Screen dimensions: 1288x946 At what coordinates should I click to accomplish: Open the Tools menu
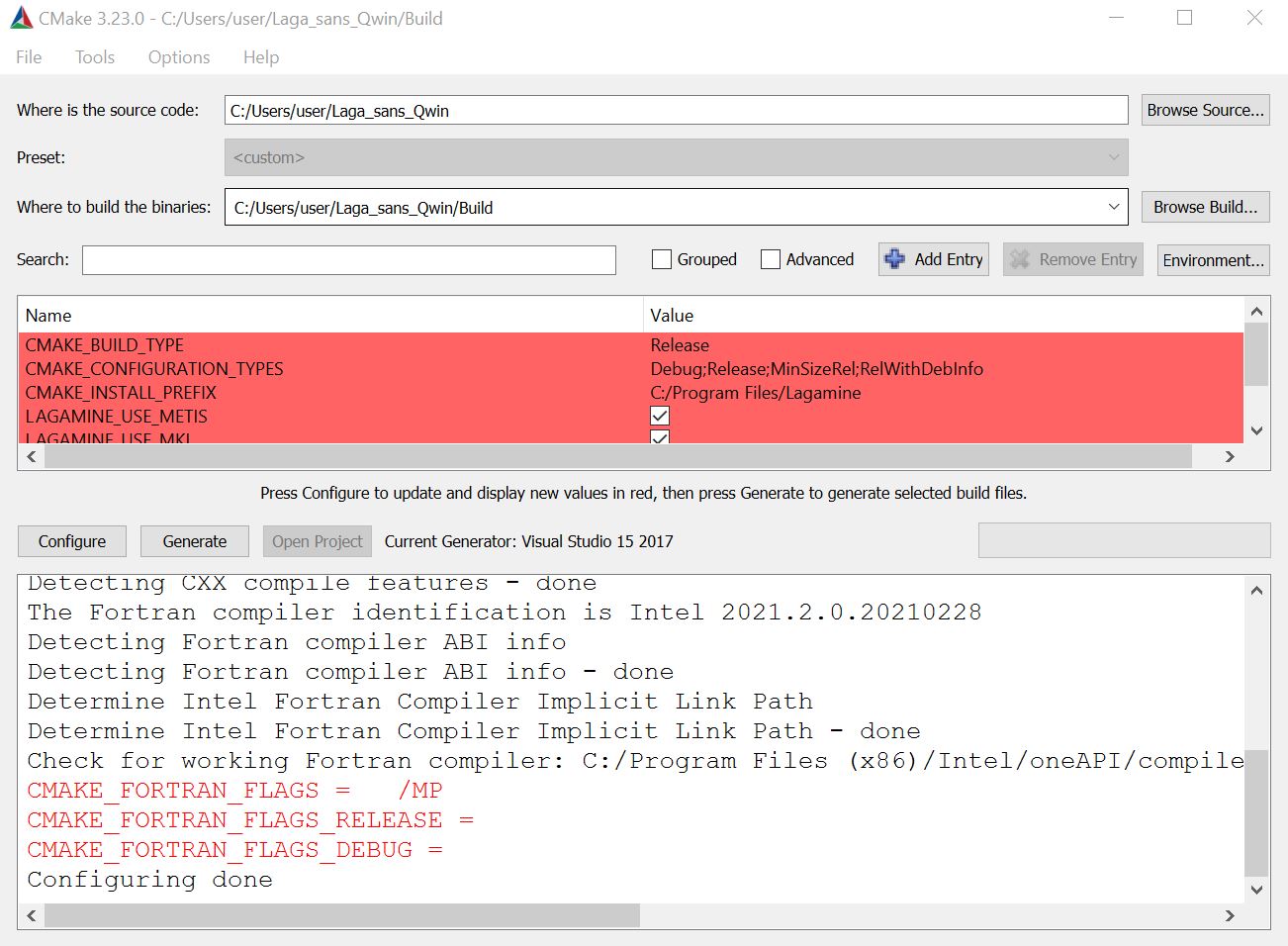tap(95, 57)
